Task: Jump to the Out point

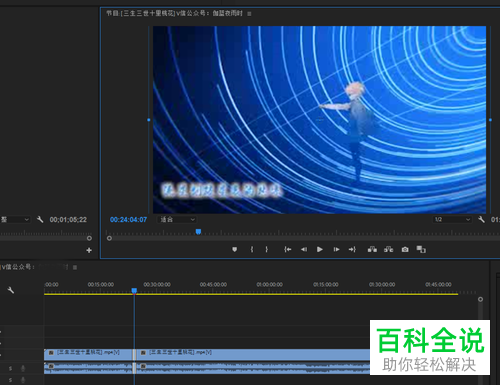Action: (352, 249)
